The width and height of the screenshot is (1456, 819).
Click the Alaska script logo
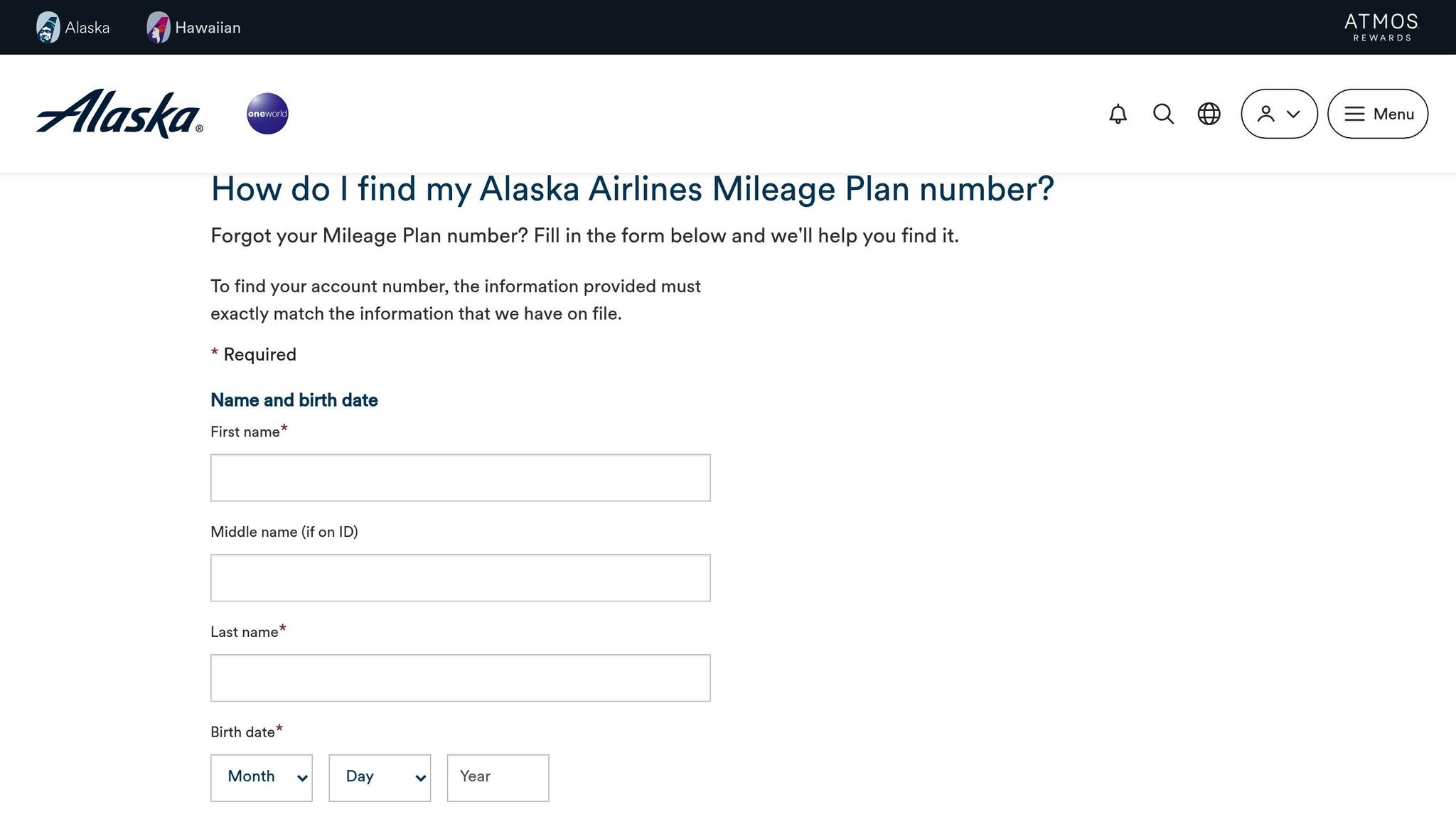118,112
